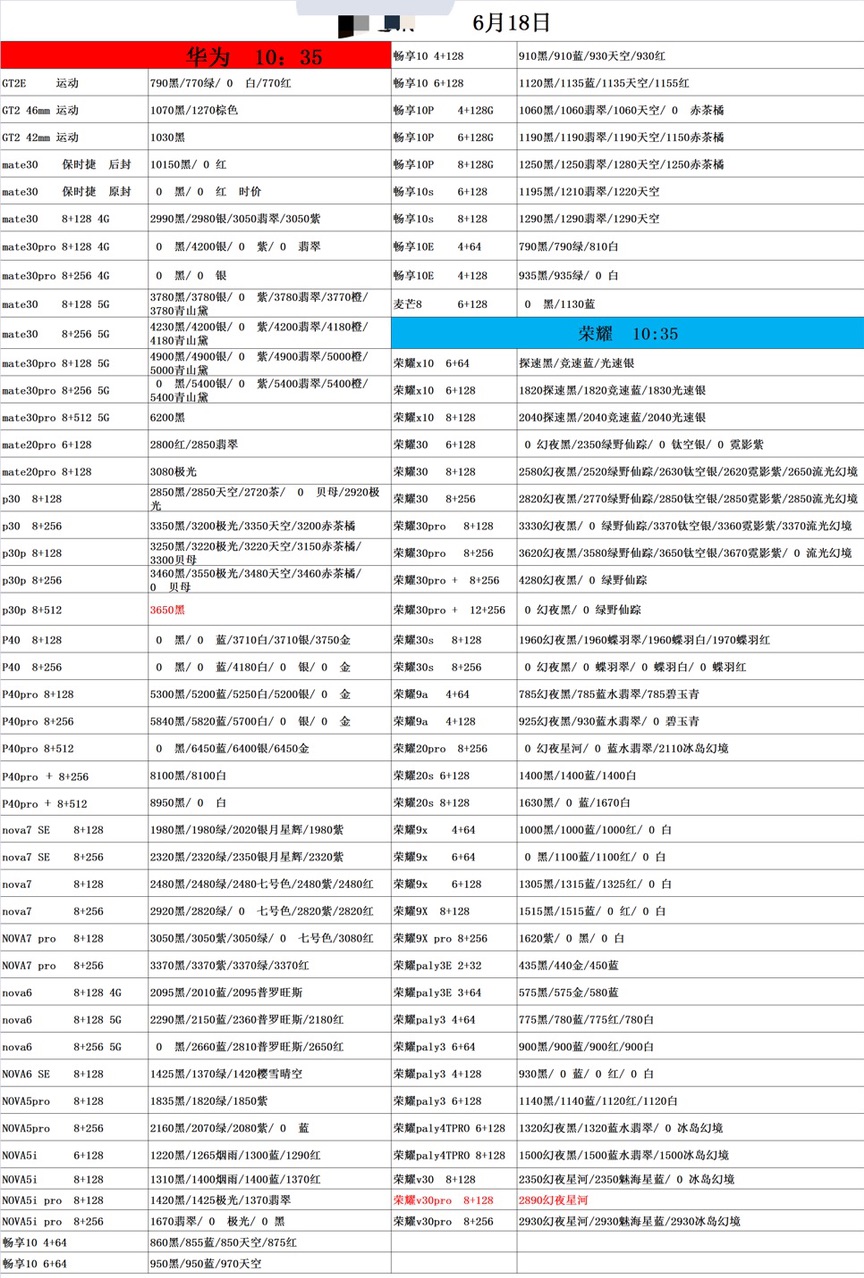This screenshot has width=864, height=1278.
Task: Select the 畅享10 4+128 model cell
Action: [454, 56]
